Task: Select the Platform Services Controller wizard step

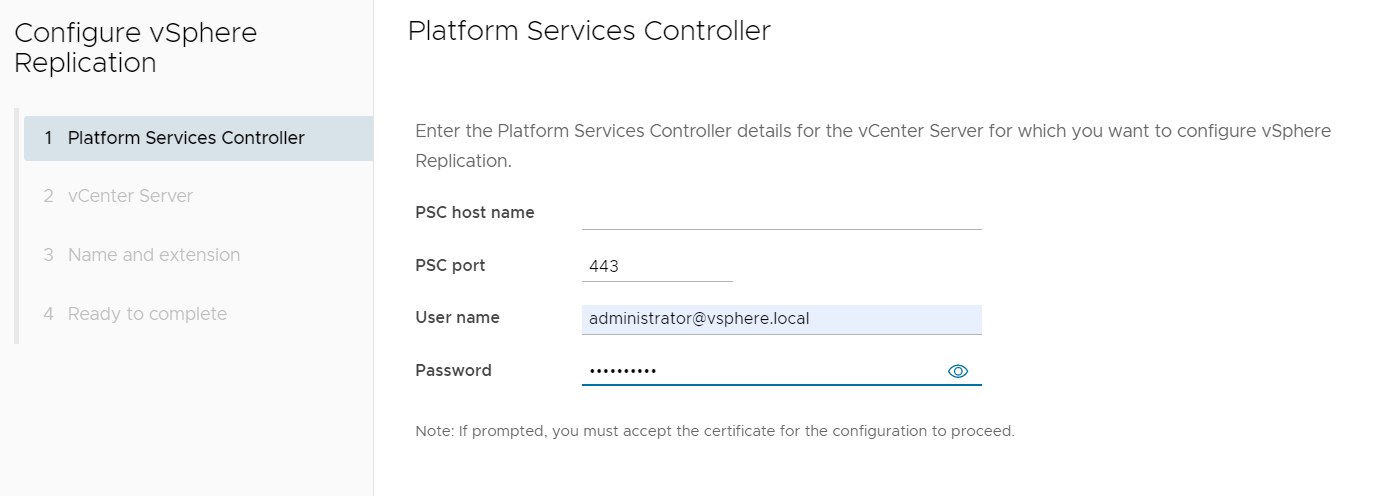Action: coord(186,138)
